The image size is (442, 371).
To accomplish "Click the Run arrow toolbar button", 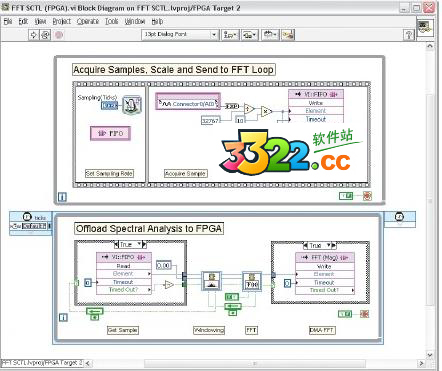I will [33, 35].
